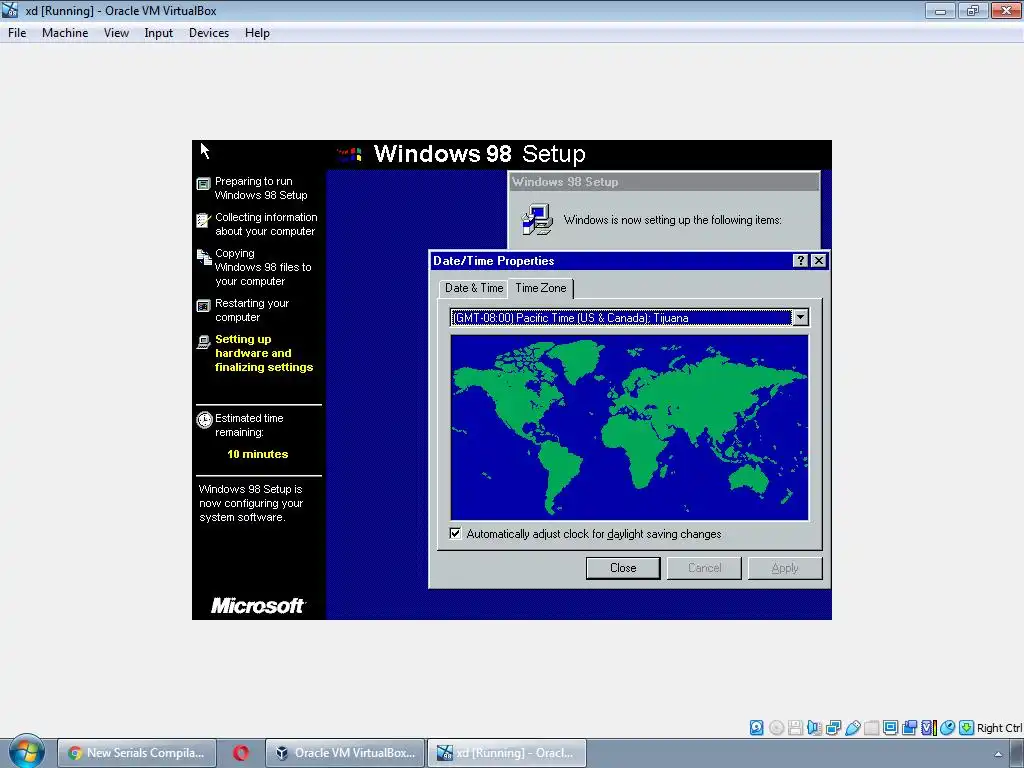Click the recording status icon
The image size is (1024, 768).
coord(909,728)
